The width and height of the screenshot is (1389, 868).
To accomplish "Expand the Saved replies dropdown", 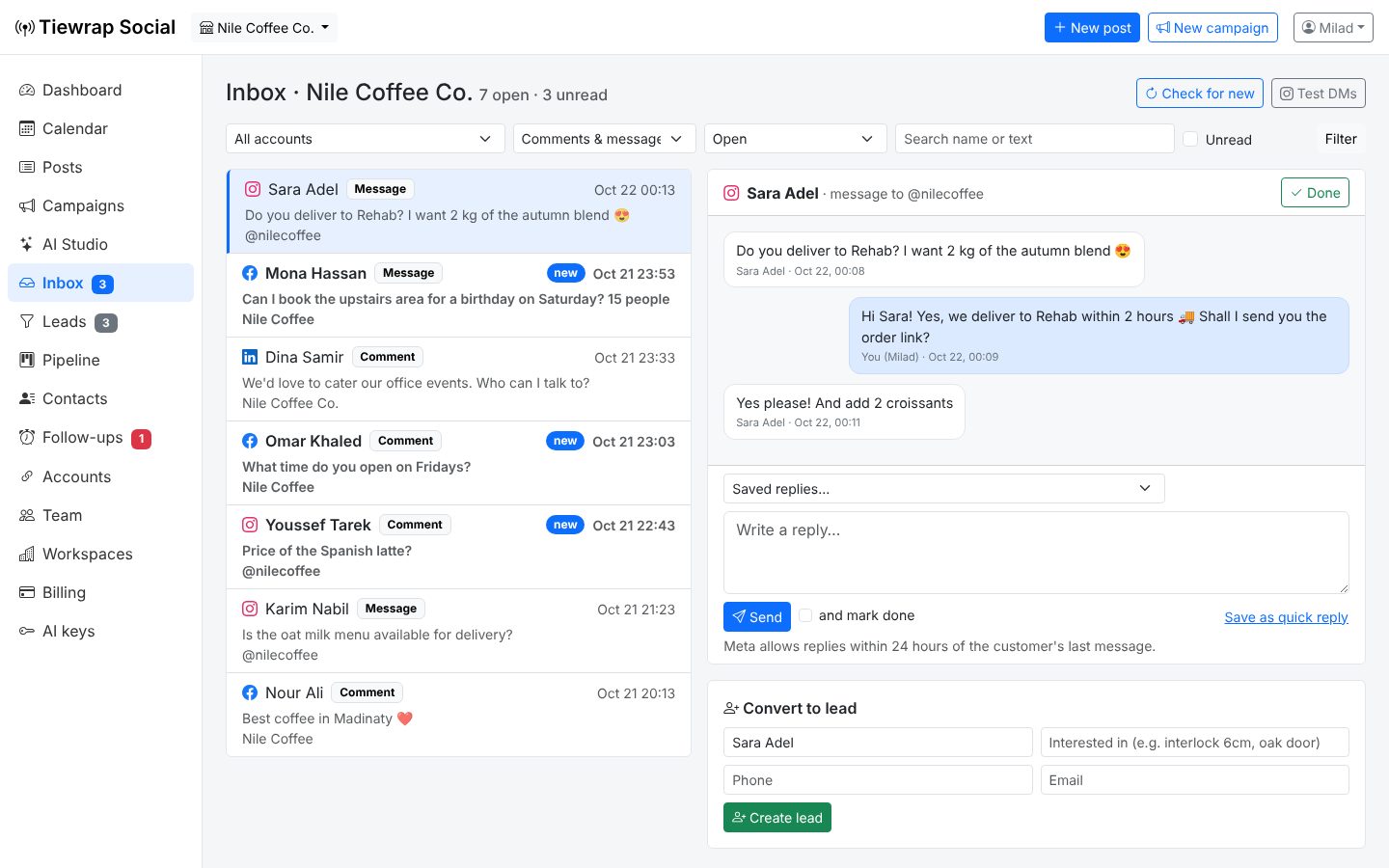I will 943,488.
